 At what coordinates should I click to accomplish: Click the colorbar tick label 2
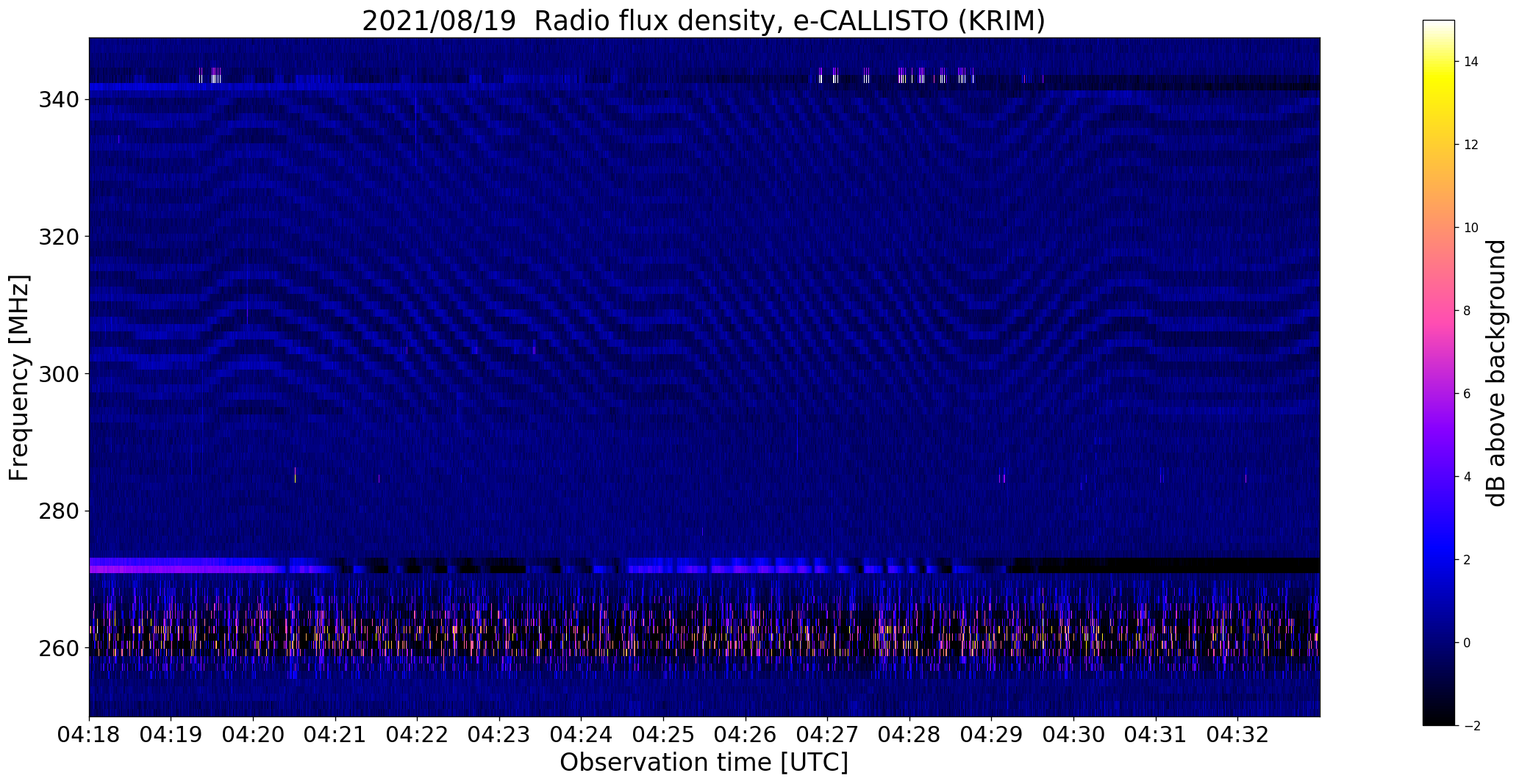(x=1468, y=560)
